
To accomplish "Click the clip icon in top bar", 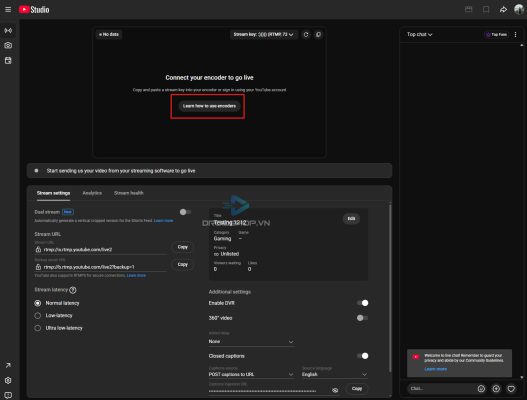I will tap(468, 9).
